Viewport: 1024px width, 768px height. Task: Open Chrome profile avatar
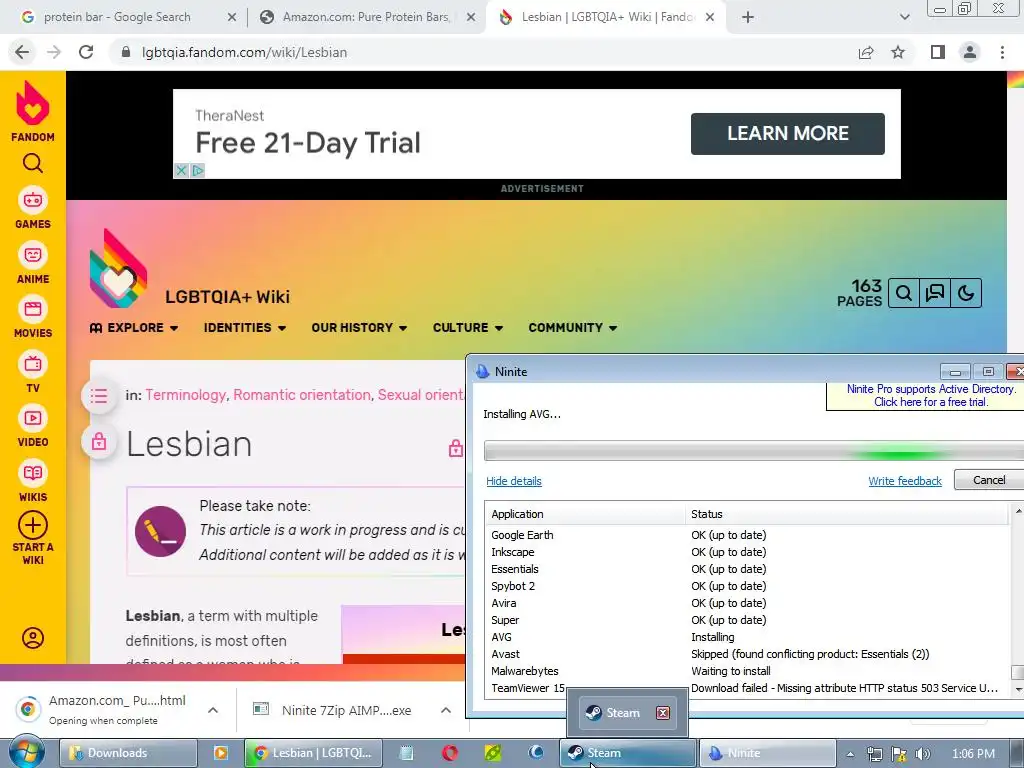(970, 52)
